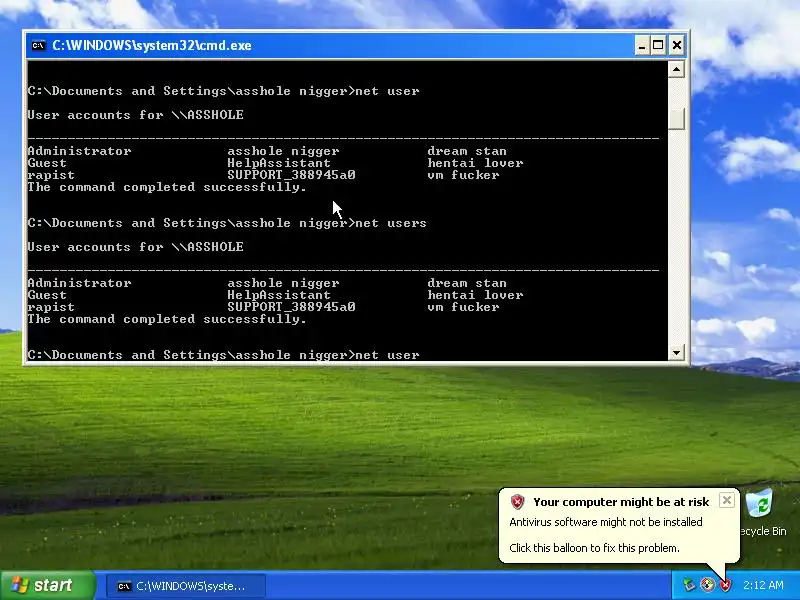The height and width of the screenshot is (600, 800).
Task: Close the cmd.exe window
Action: [x=676, y=45]
